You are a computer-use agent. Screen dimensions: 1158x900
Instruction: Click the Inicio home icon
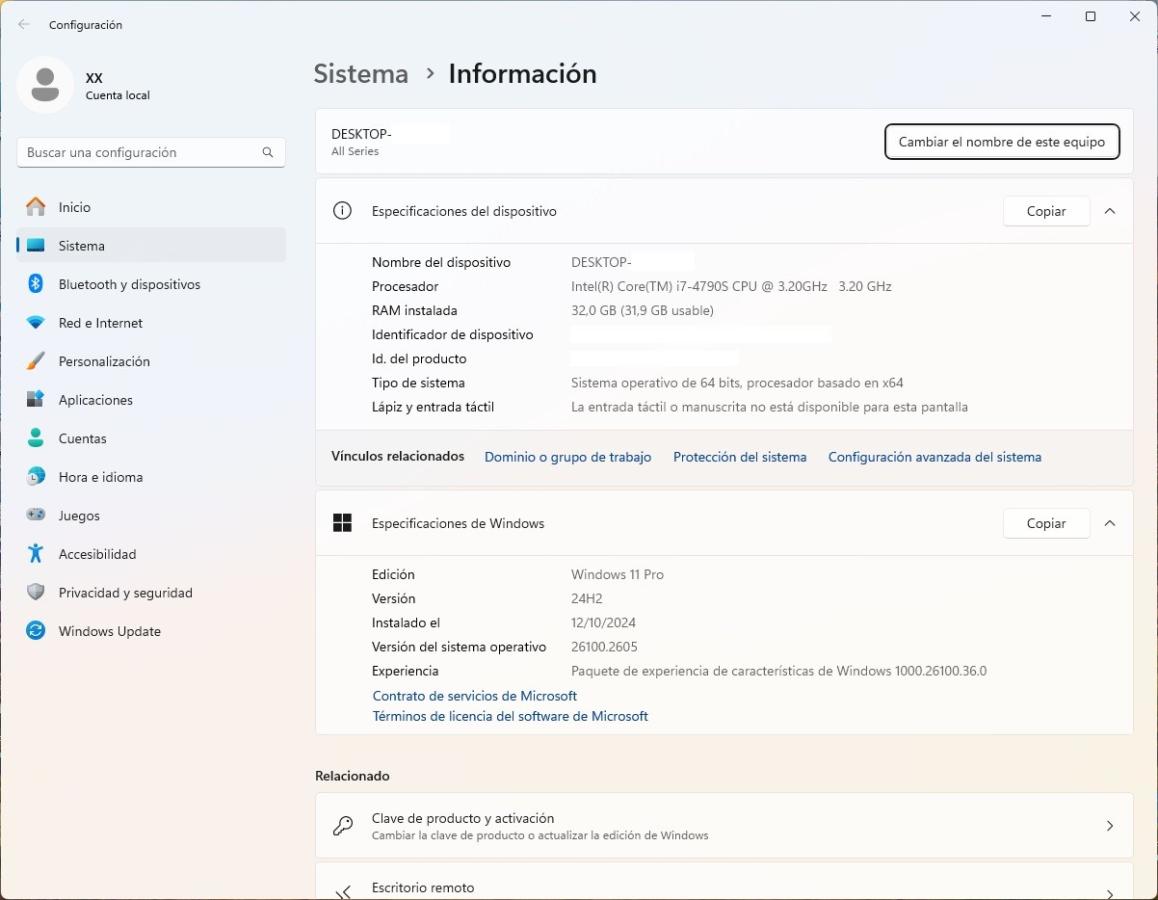tap(36, 207)
